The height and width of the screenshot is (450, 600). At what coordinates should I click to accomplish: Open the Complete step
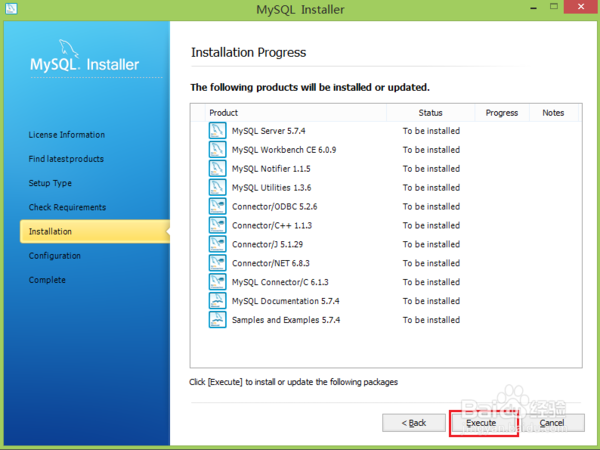pyautogui.click(x=47, y=280)
